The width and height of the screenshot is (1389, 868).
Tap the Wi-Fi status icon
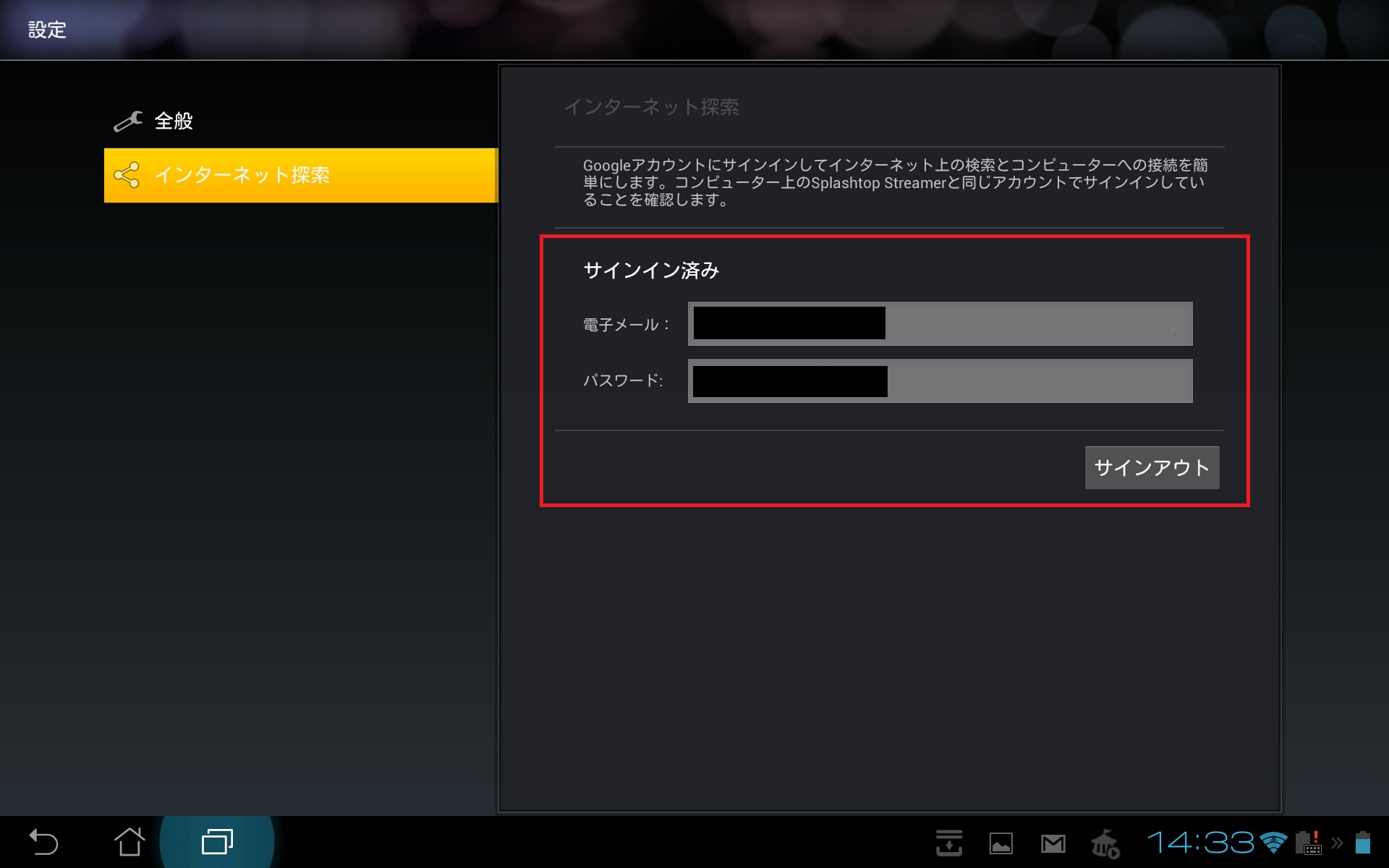tap(1273, 843)
